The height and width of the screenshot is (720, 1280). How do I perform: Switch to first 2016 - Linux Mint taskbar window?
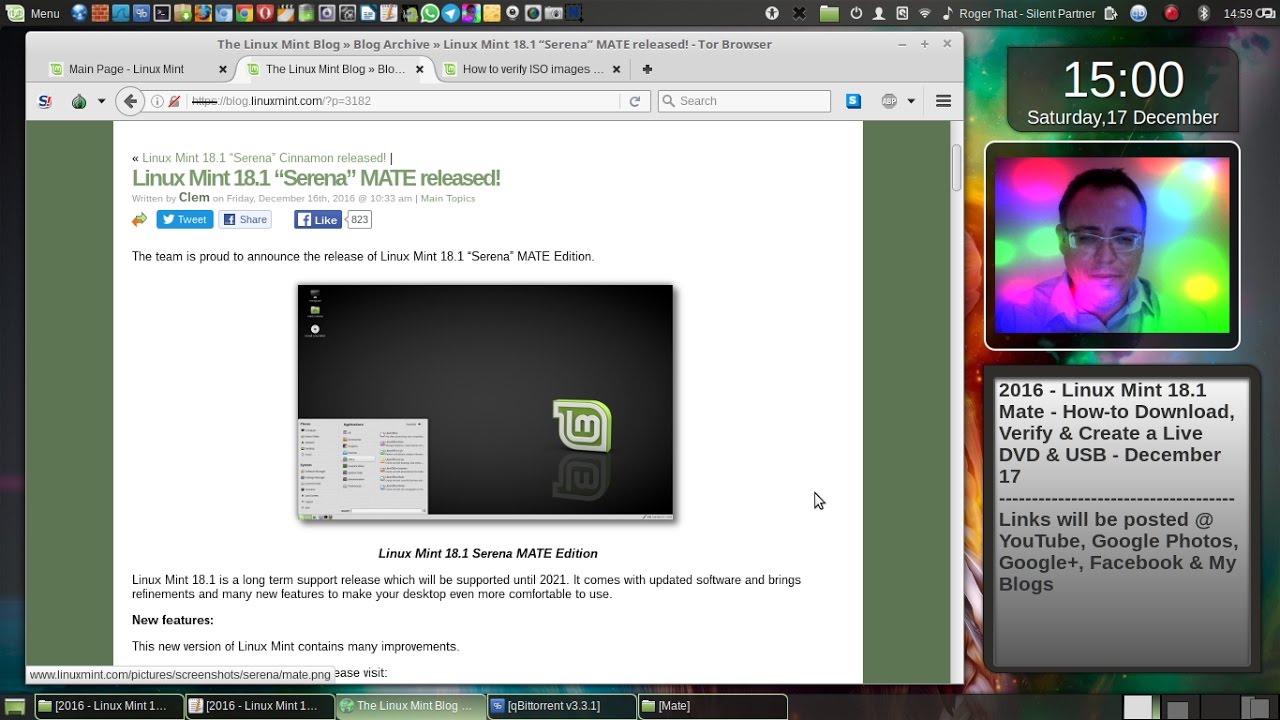point(109,706)
